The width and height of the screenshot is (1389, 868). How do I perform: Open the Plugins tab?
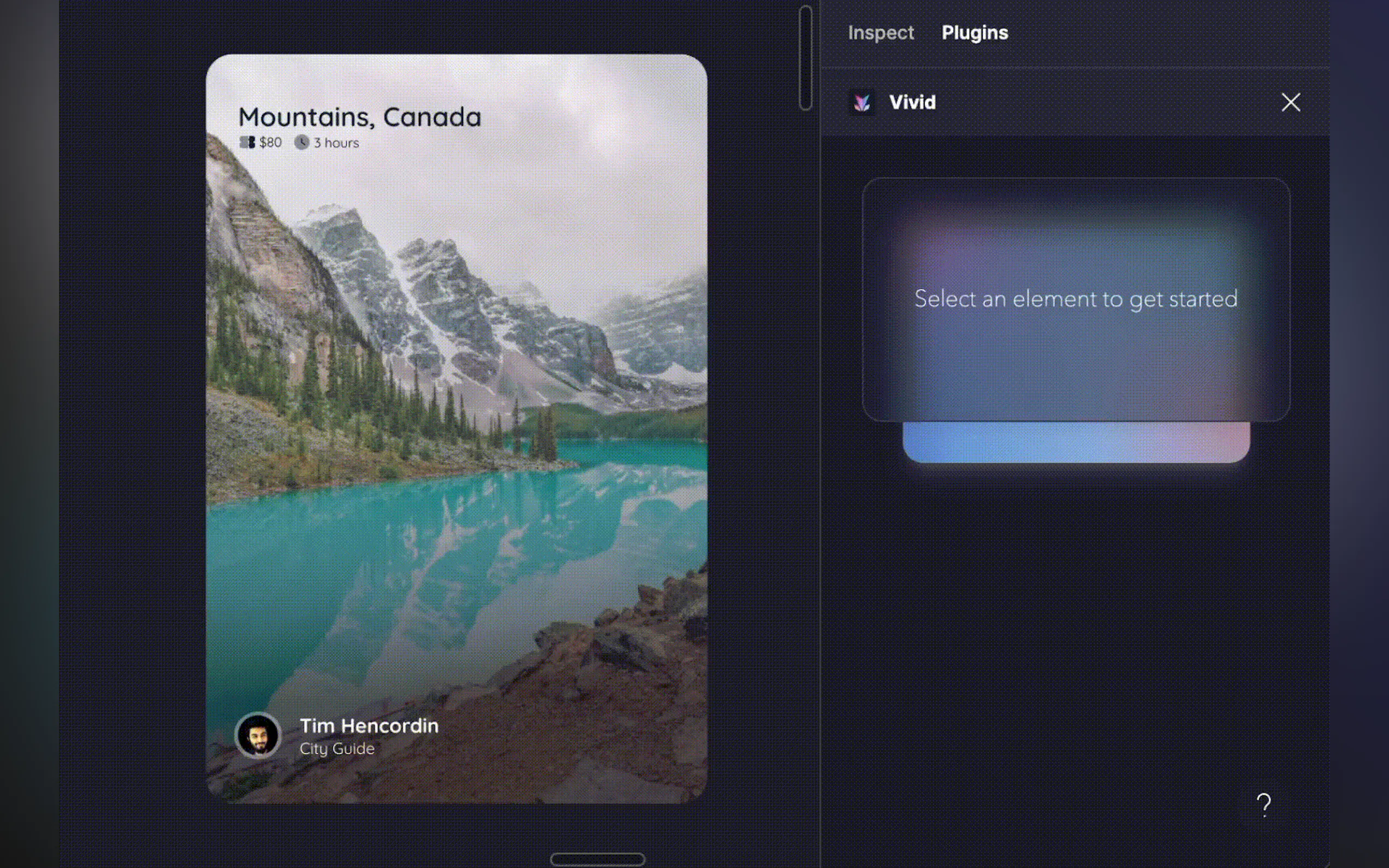[x=974, y=33]
